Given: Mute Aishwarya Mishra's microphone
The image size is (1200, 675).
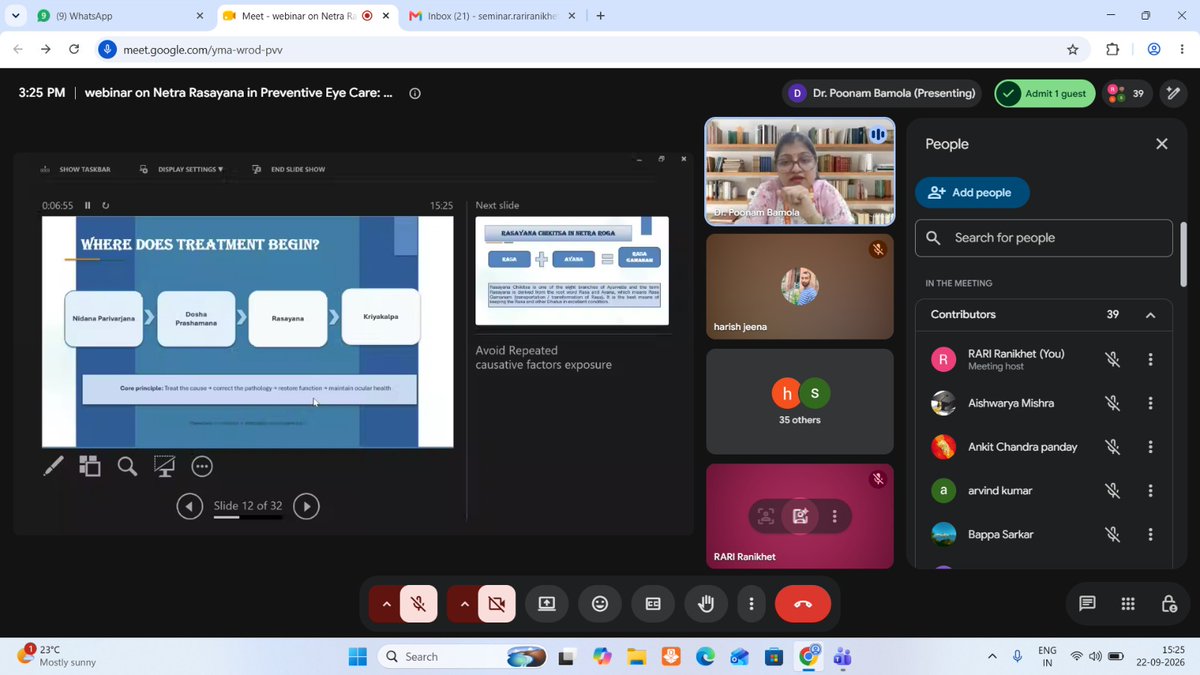Looking at the screenshot, I should coord(1112,403).
